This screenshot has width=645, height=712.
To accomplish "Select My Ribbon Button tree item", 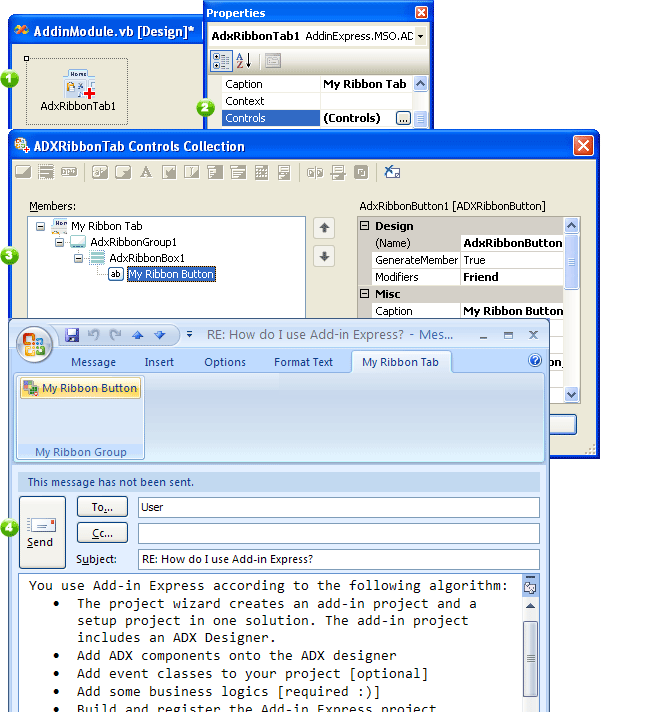I will pos(171,274).
